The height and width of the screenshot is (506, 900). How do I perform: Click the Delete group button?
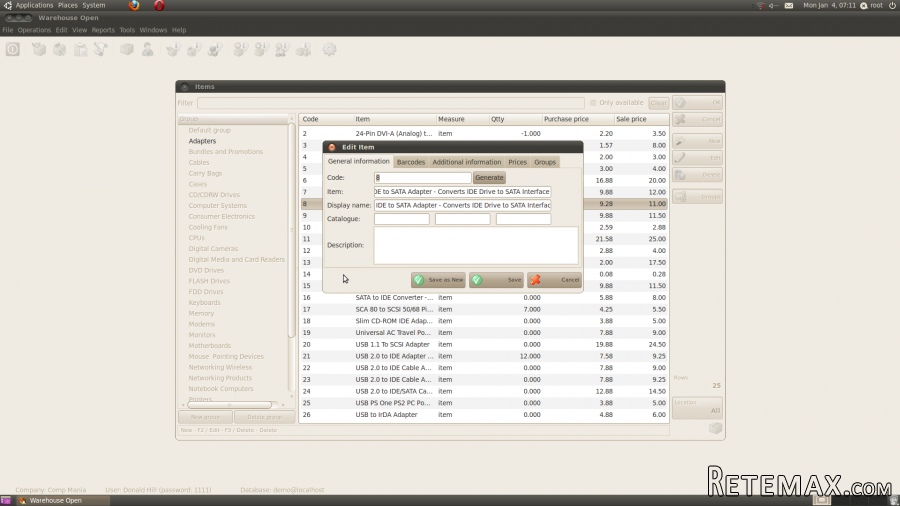265,417
